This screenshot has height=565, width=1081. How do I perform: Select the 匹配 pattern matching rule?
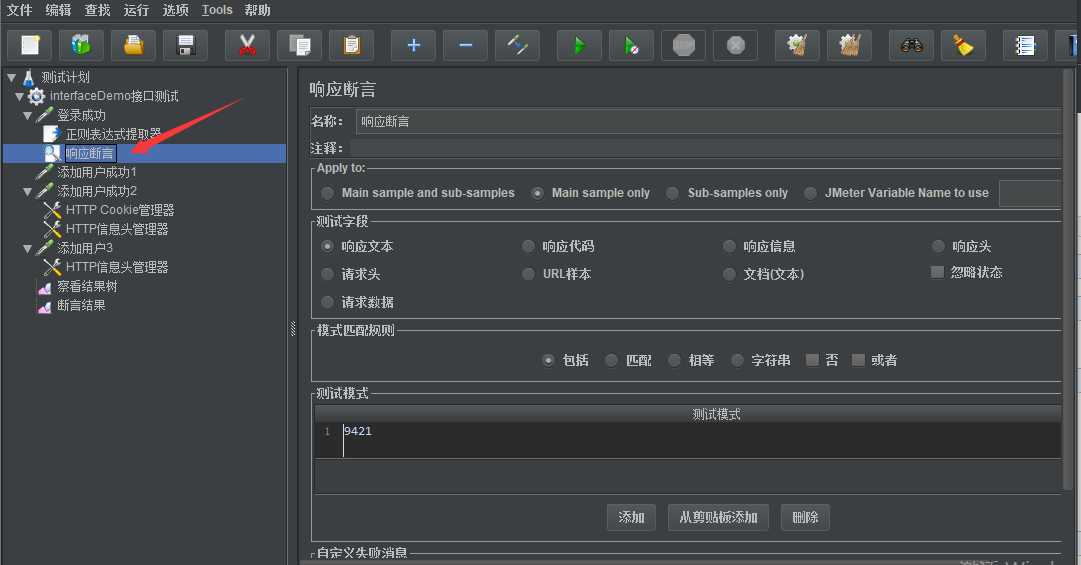coord(612,360)
